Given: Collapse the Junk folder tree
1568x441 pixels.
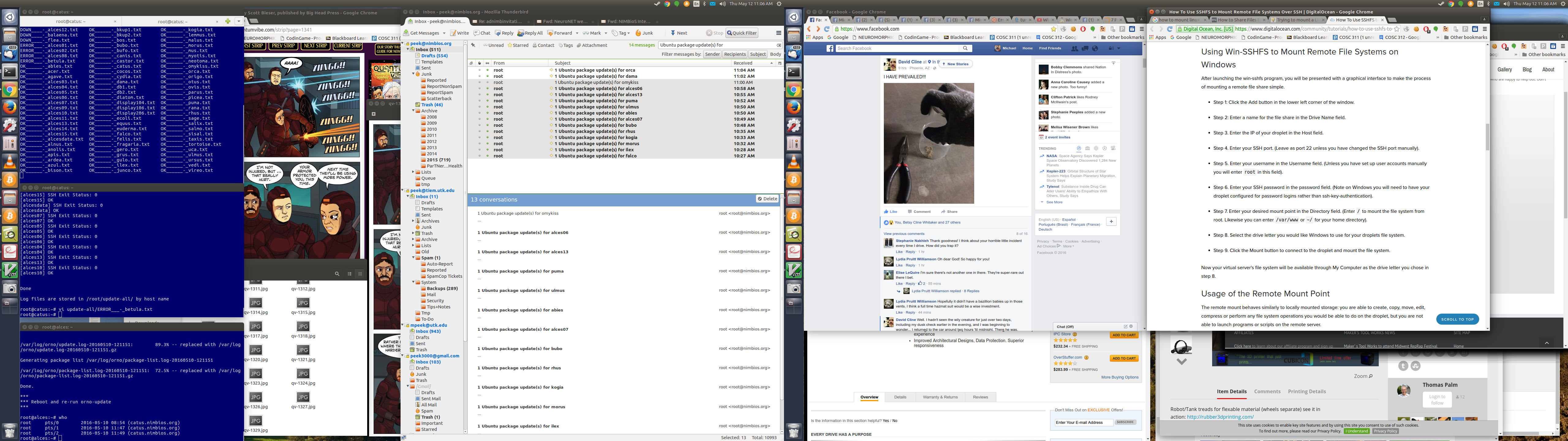Looking at the screenshot, I should [x=413, y=74].
